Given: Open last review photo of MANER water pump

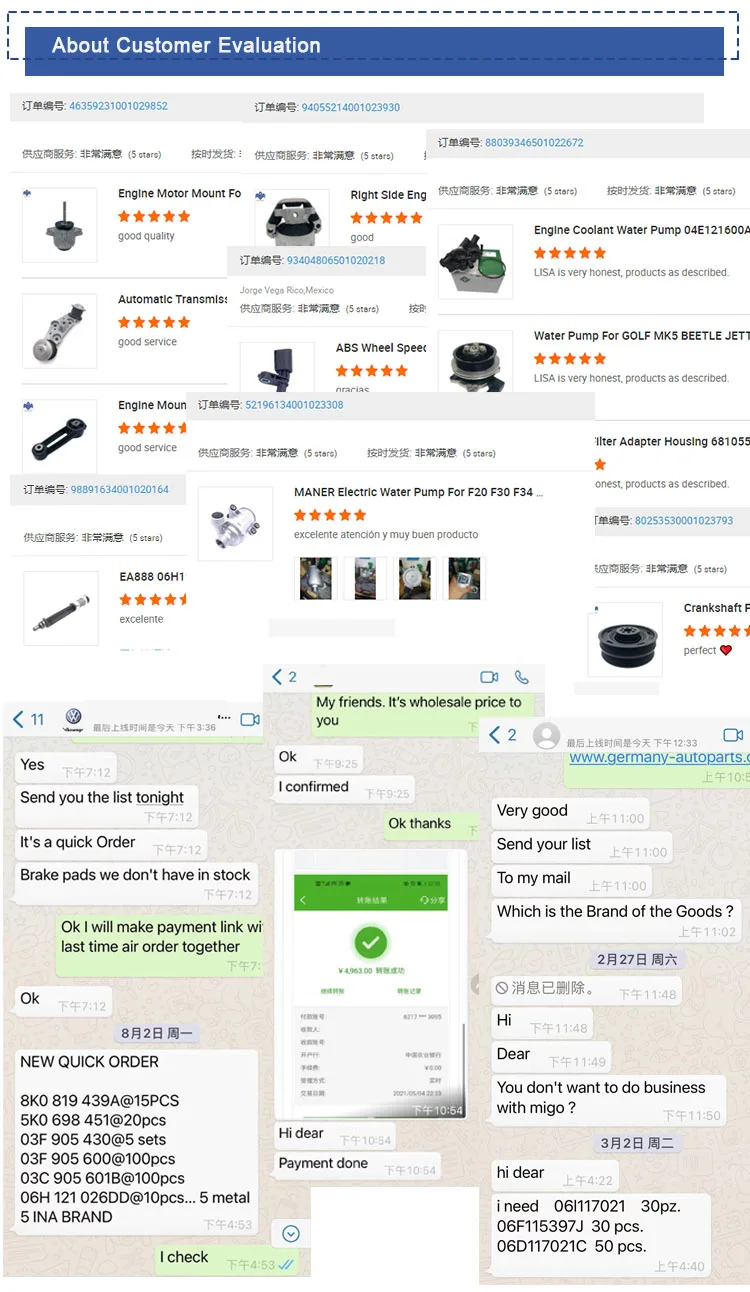Looking at the screenshot, I should tap(464, 578).
